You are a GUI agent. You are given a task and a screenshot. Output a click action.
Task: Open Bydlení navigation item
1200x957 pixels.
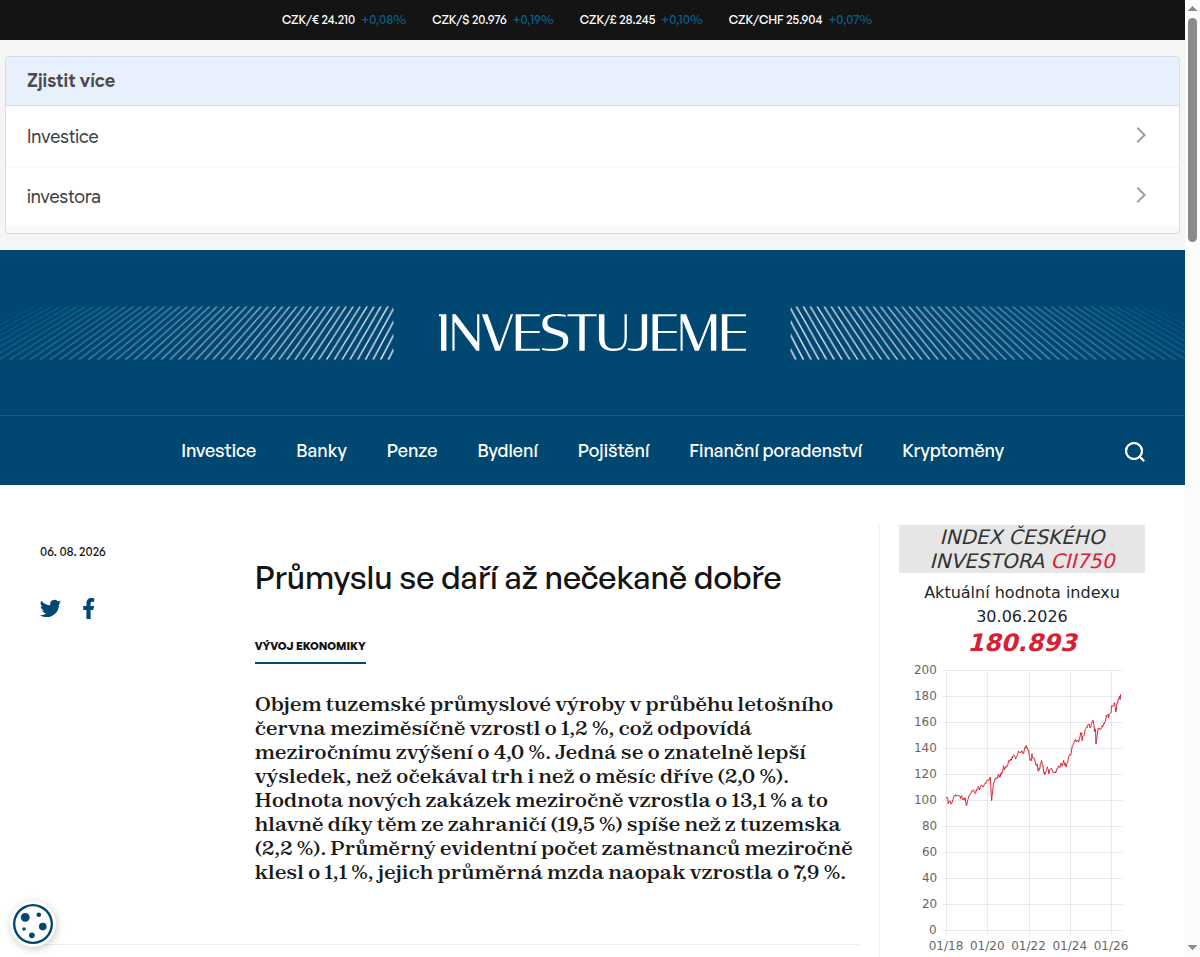tap(508, 451)
